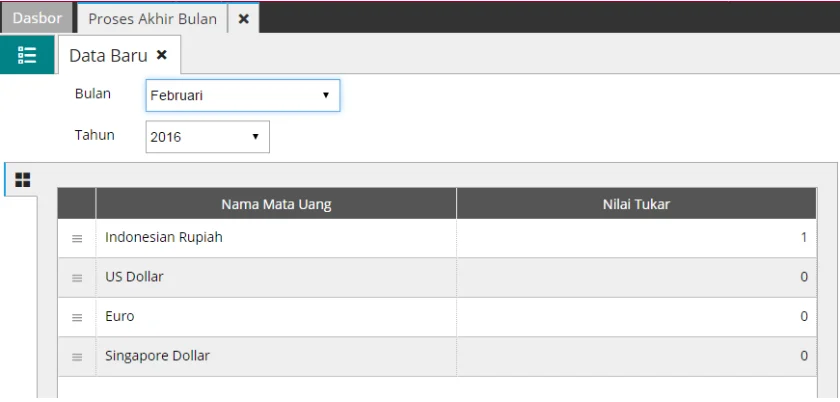
Task: Select the Indonesian Rupiah currency name cell
Action: point(276,238)
